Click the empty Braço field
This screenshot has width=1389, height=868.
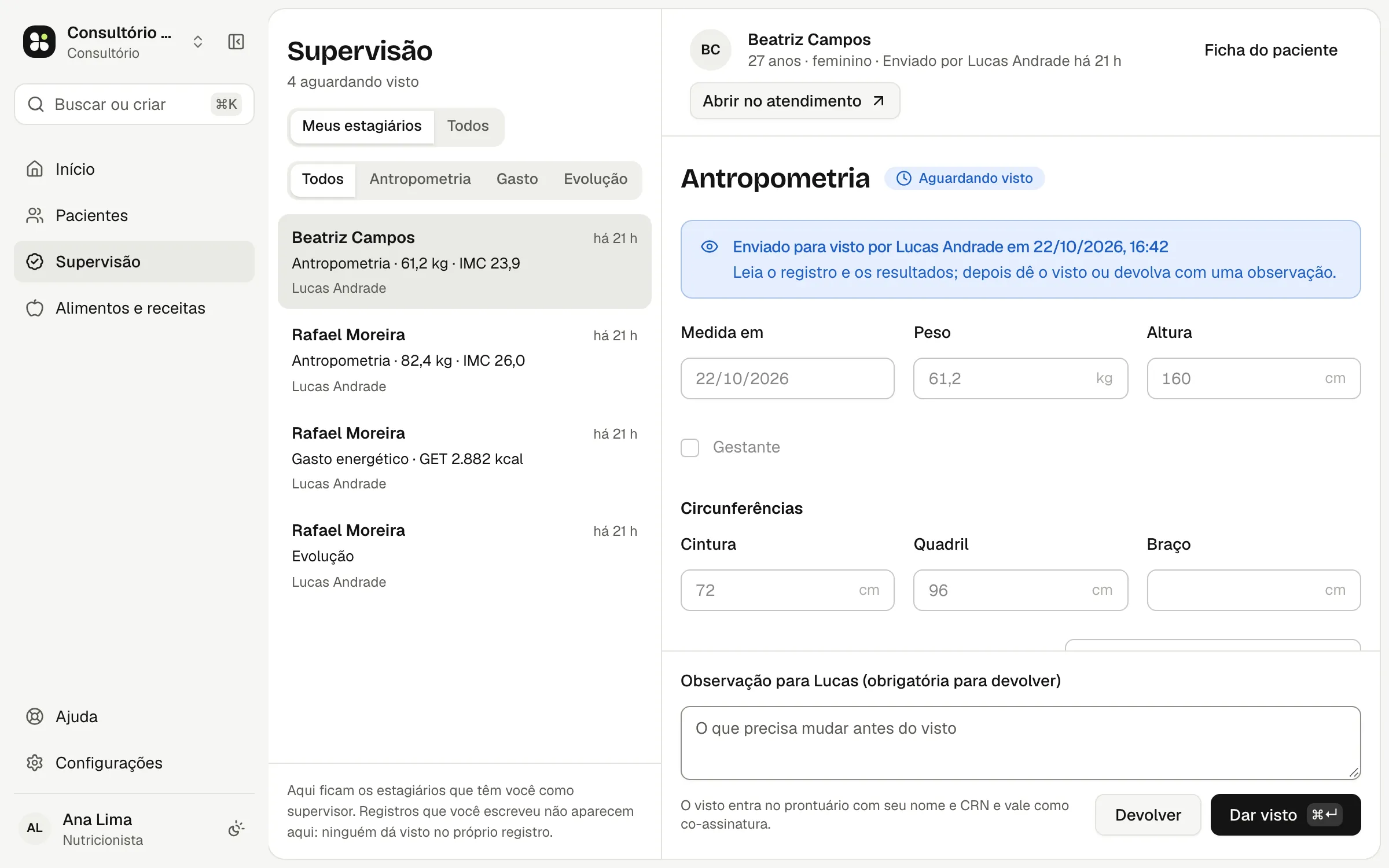1254,590
